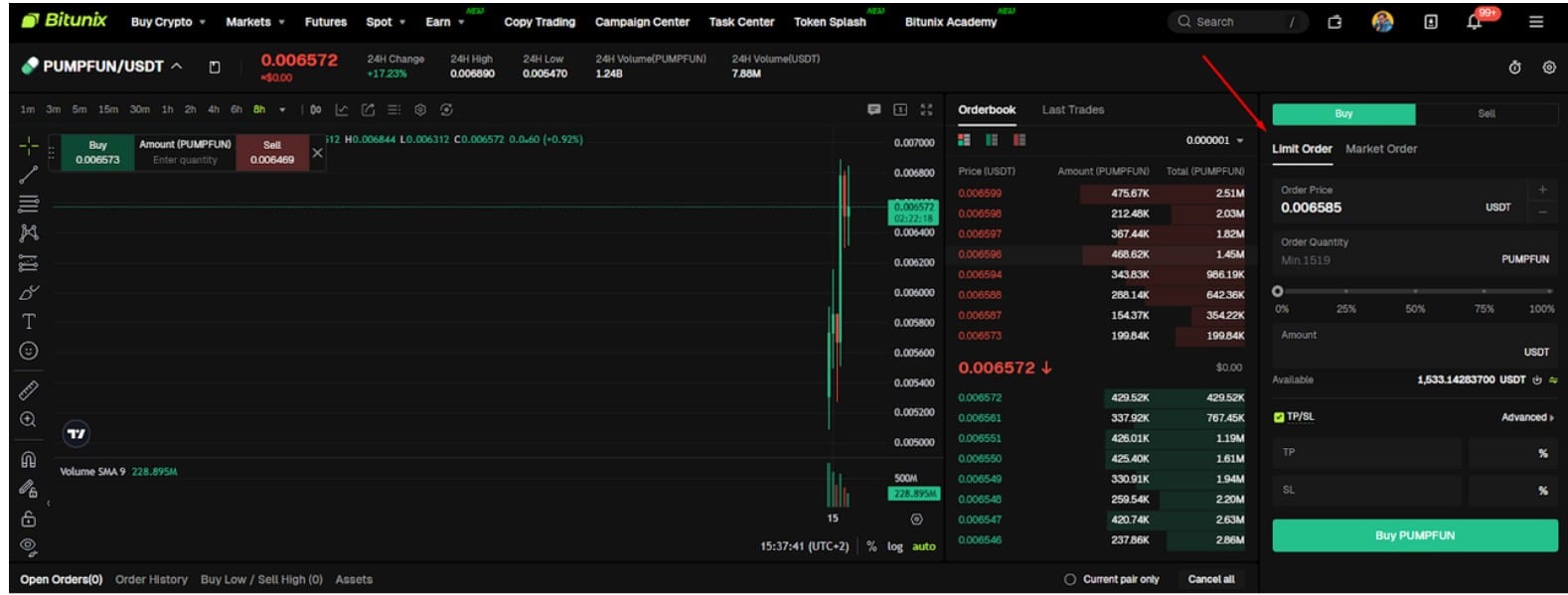The image size is (1568, 595).
Task: Open the Earn dropdown menu
Action: [x=444, y=22]
